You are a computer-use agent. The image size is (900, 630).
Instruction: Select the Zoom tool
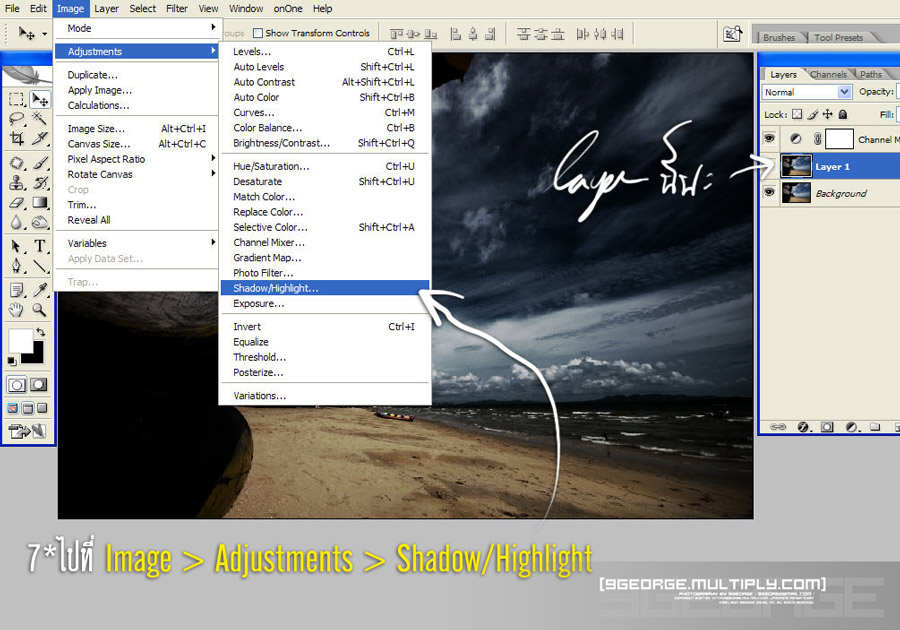pyautogui.click(x=40, y=310)
